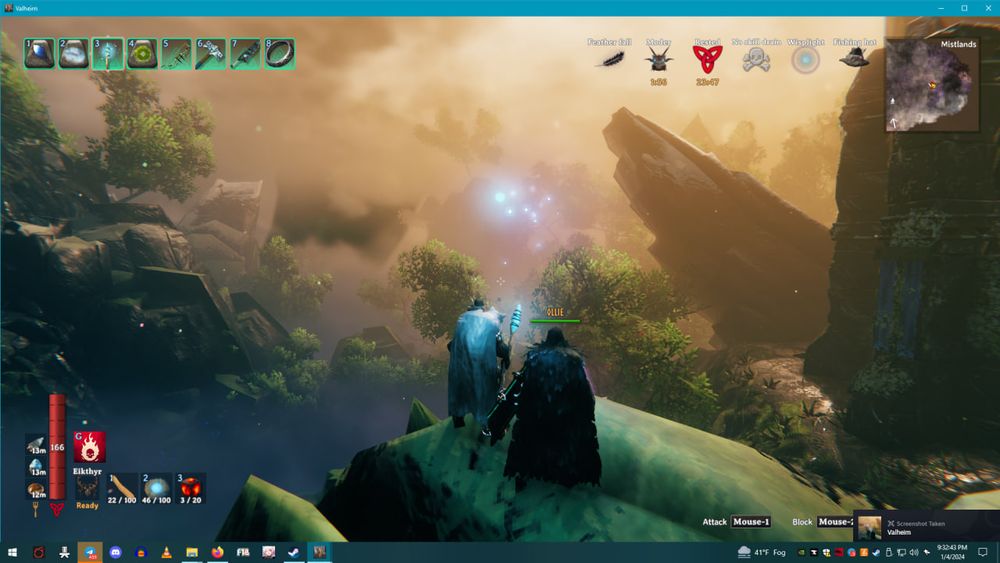Select hotbar slot 4 green rune item

pyautogui.click(x=142, y=54)
